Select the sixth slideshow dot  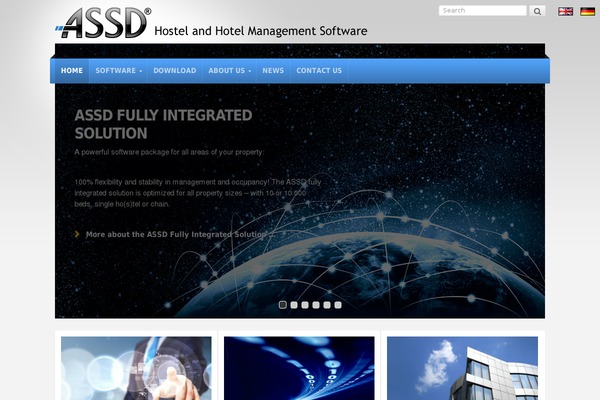click(338, 305)
